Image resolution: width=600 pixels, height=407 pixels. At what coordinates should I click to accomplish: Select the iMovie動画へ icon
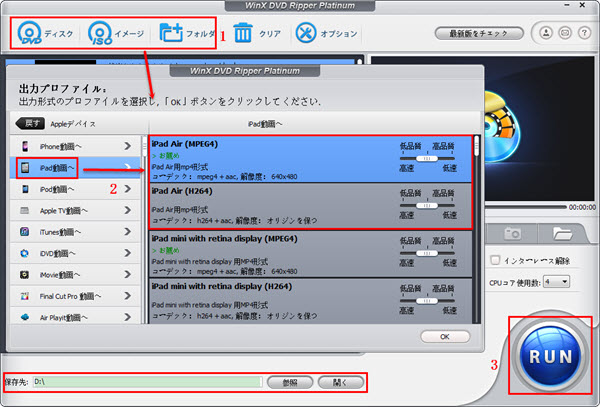(x=25, y=275)
